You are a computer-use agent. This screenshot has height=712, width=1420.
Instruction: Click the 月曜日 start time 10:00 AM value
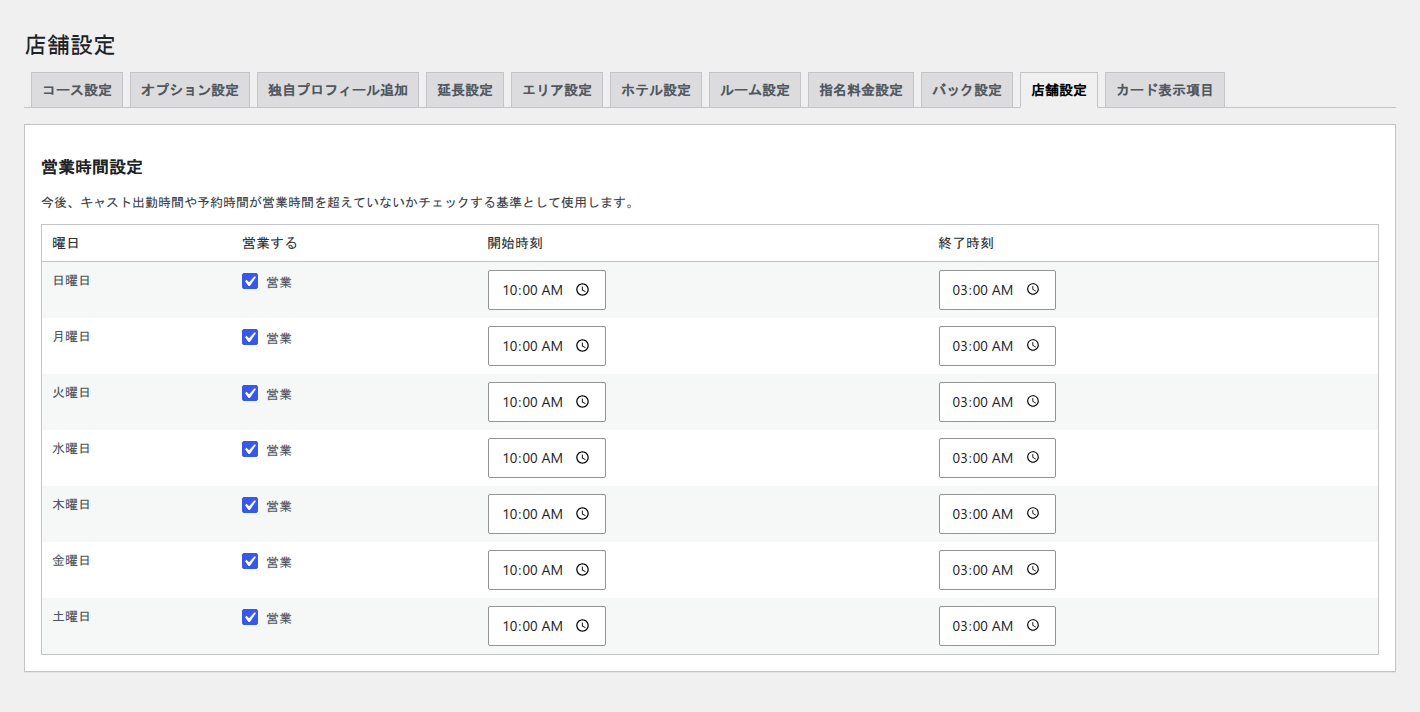click(532, 346)
